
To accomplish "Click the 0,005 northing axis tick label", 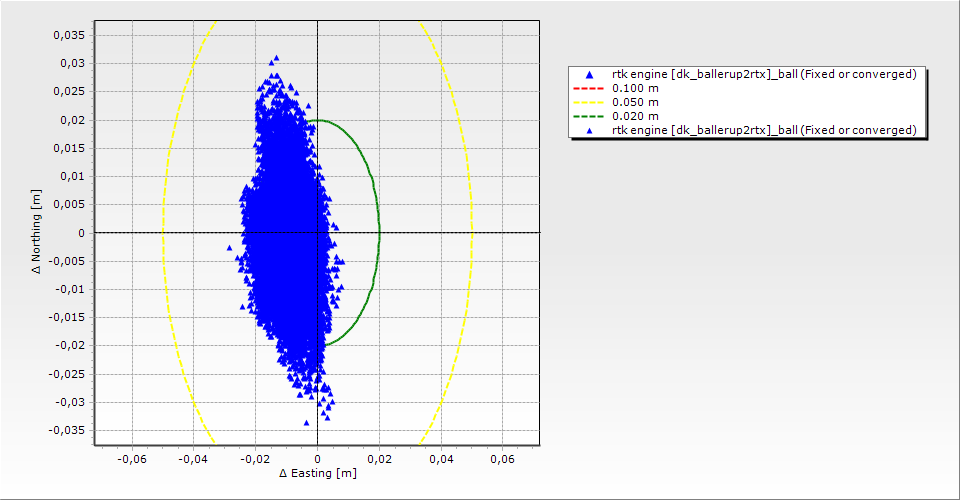I will tap(69, 204).
